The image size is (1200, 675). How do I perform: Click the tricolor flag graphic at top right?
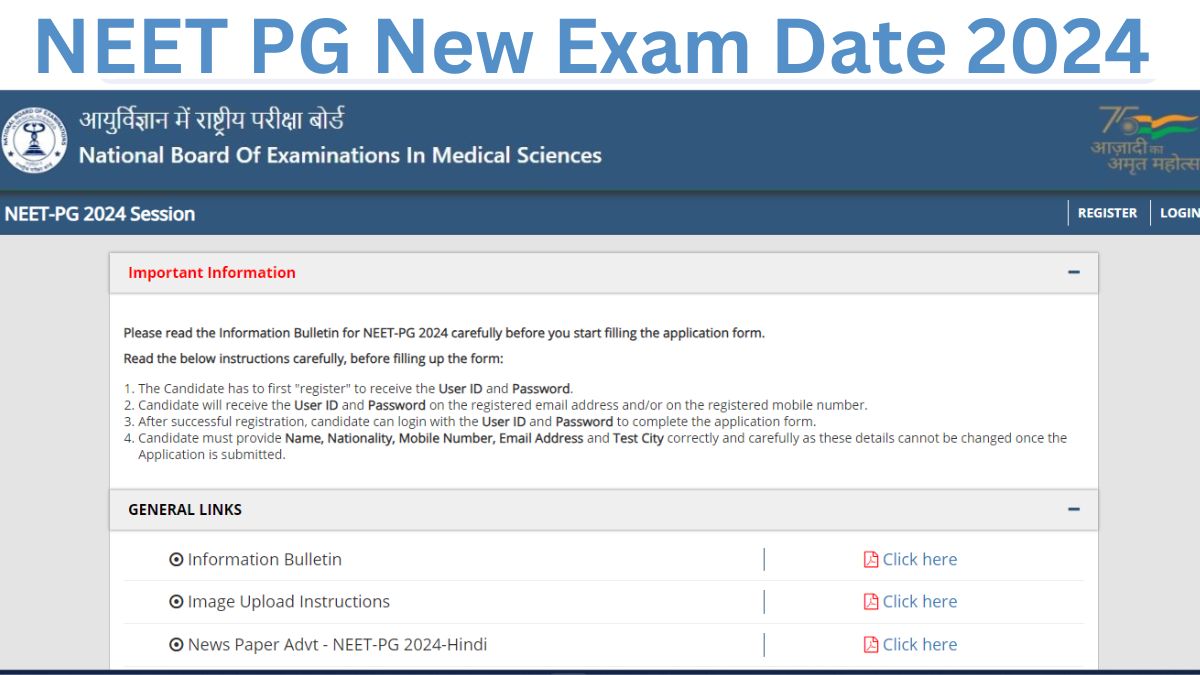click(1165, 125)
